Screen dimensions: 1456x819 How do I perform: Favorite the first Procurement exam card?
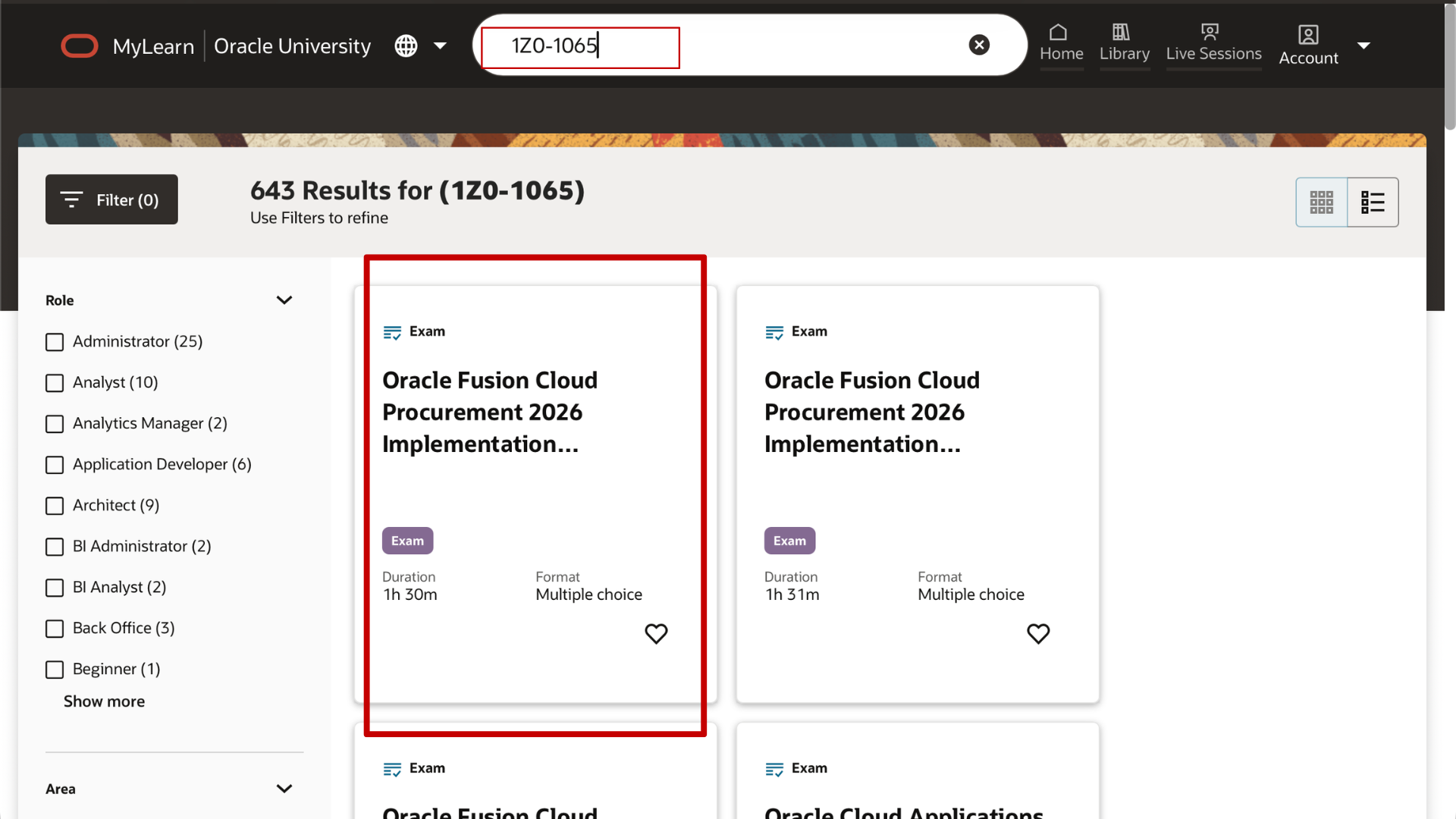pyautogui.click(x=655, y=633)
